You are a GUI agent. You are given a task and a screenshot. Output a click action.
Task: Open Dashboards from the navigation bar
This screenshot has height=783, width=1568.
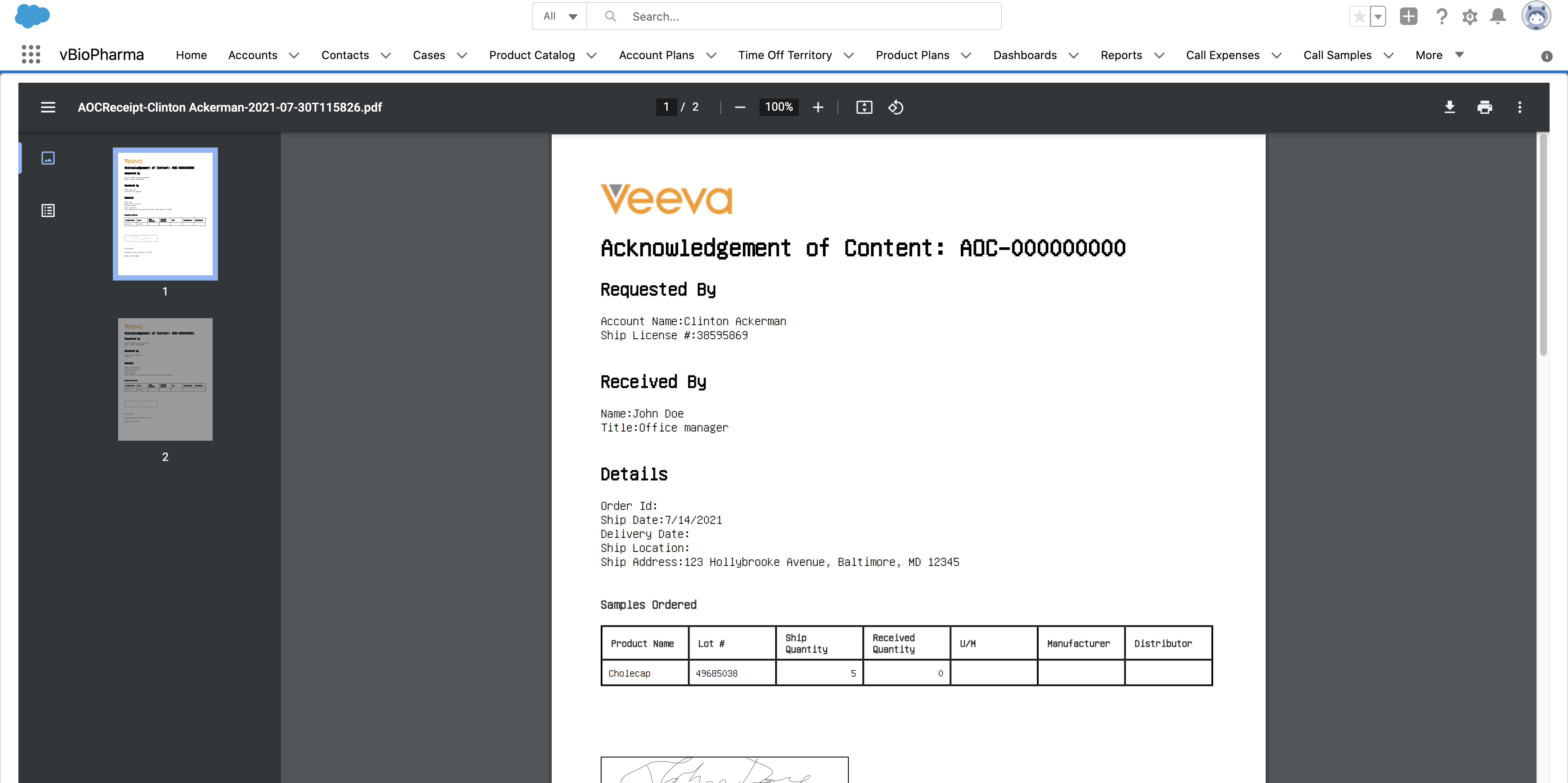pyautogui.click(x=1025, y=55)
